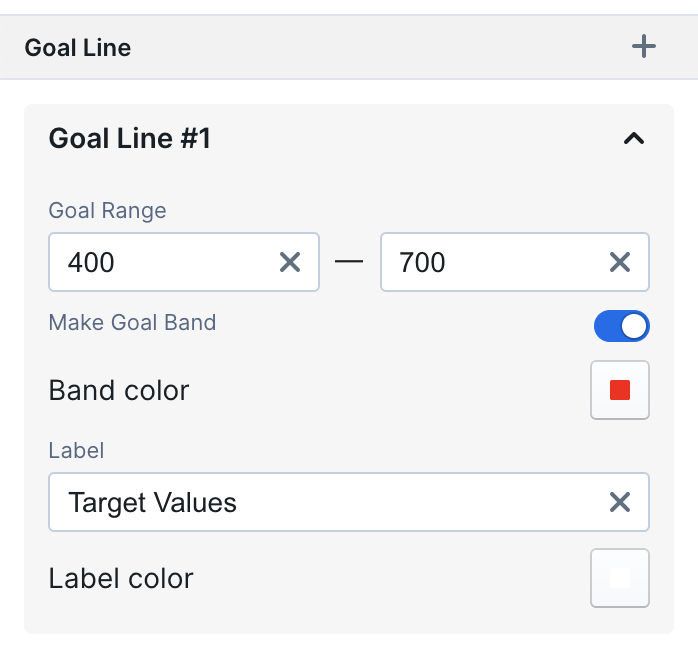Viewport: 698px width, 654px height.
Task: Click the dash between the range inputs
Action: pyautogui.click(x=350, y=262)
